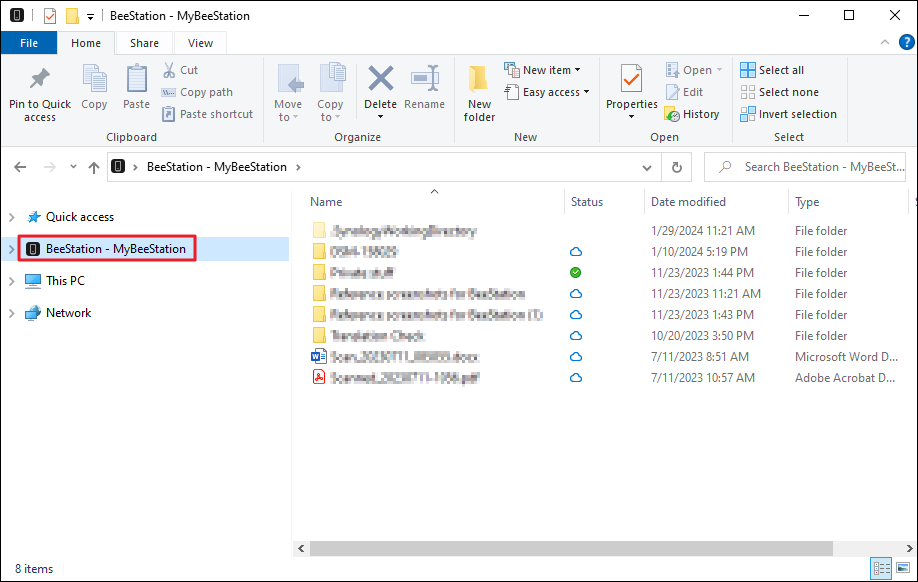Image resolution: width=918 pixels, height=582 pixels.
Task: Select the Adobe Acrobat D... type cell
Action: tap(844, 378)
